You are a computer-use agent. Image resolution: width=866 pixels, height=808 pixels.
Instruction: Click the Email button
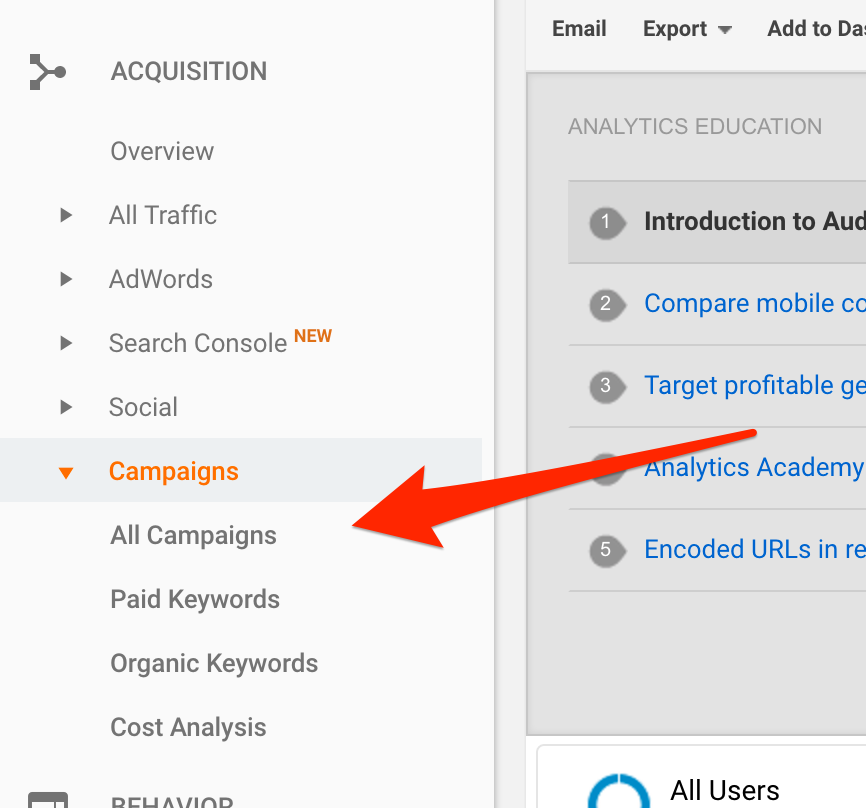click(579, 29)
